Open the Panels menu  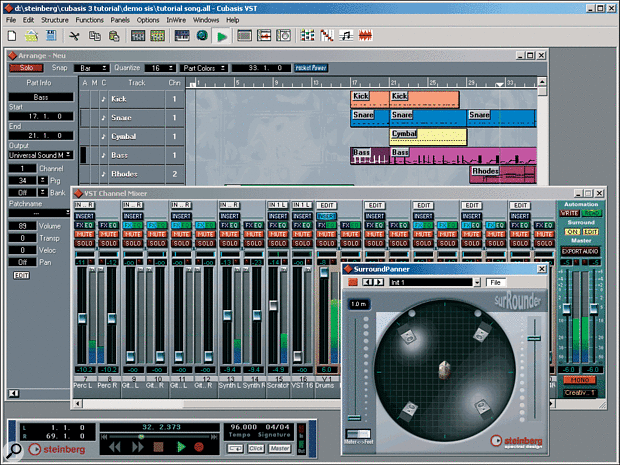(120, 20)
